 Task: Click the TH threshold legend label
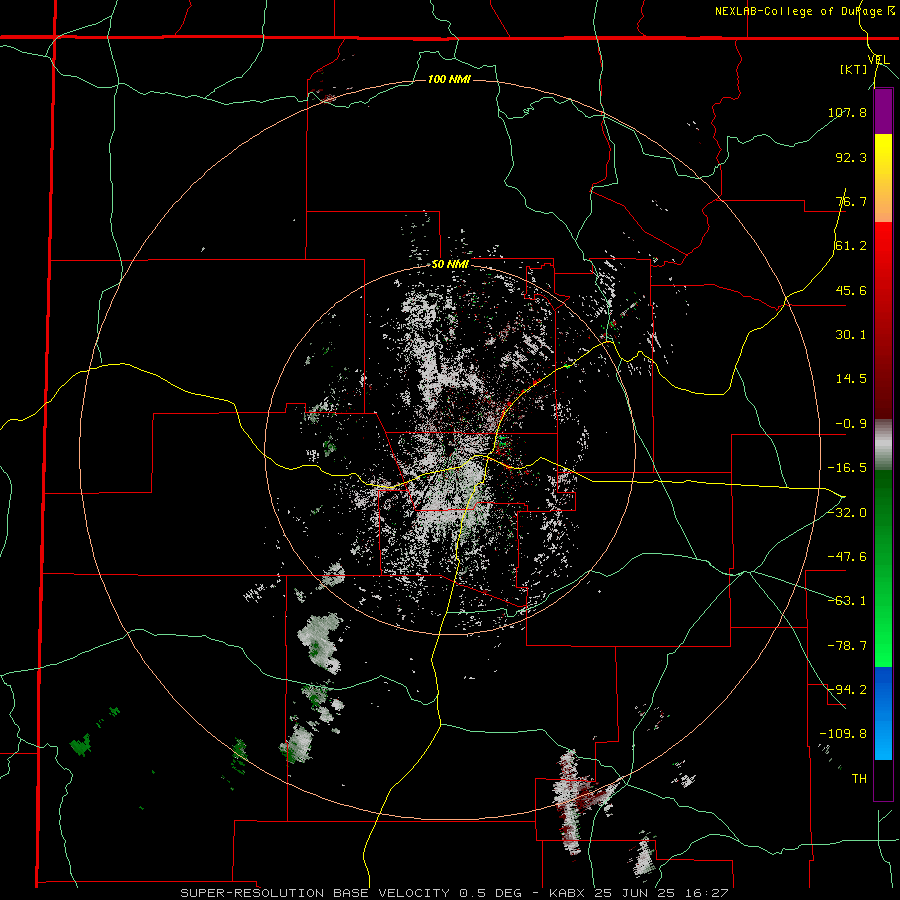pyautogui.click(x=859, y=779)
